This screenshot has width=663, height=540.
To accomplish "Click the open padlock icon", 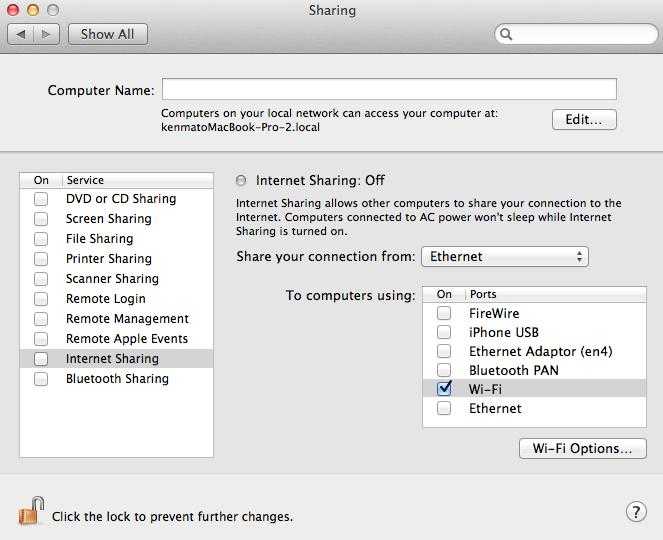I will pyautogui.click(x=31, y=511).
